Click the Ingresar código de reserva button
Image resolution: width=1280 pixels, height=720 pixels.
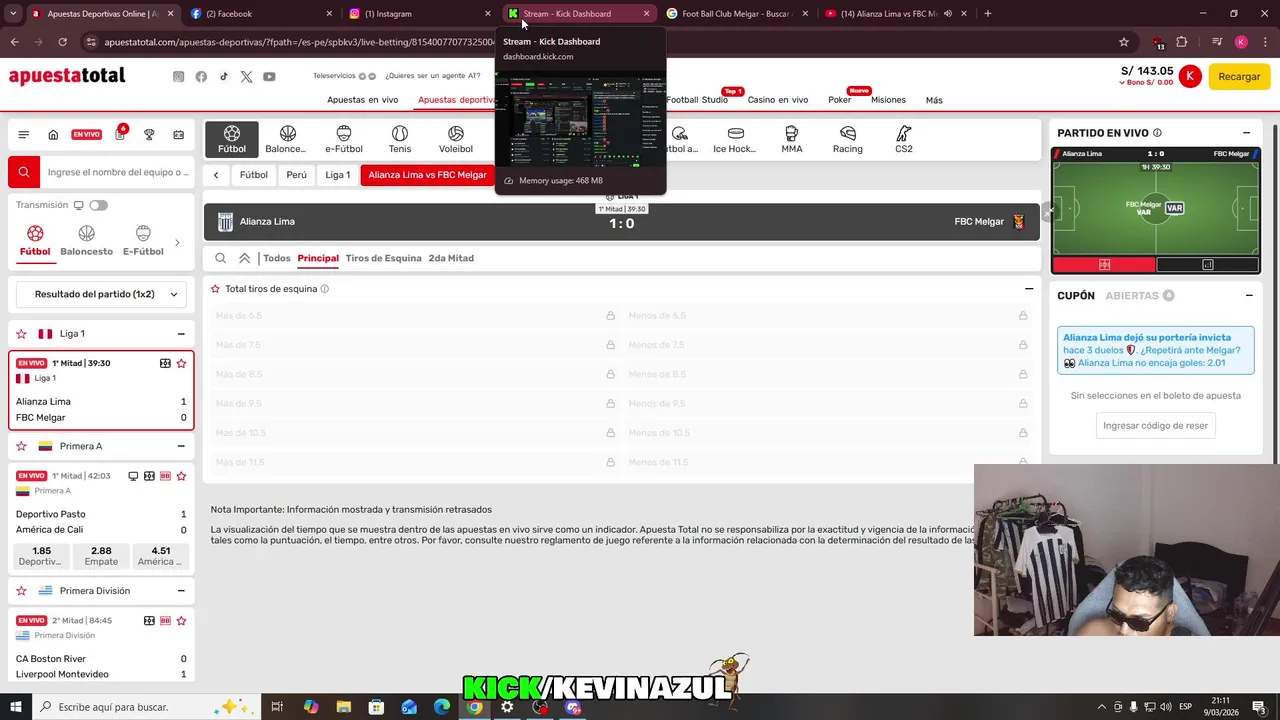click(1155, 425)
